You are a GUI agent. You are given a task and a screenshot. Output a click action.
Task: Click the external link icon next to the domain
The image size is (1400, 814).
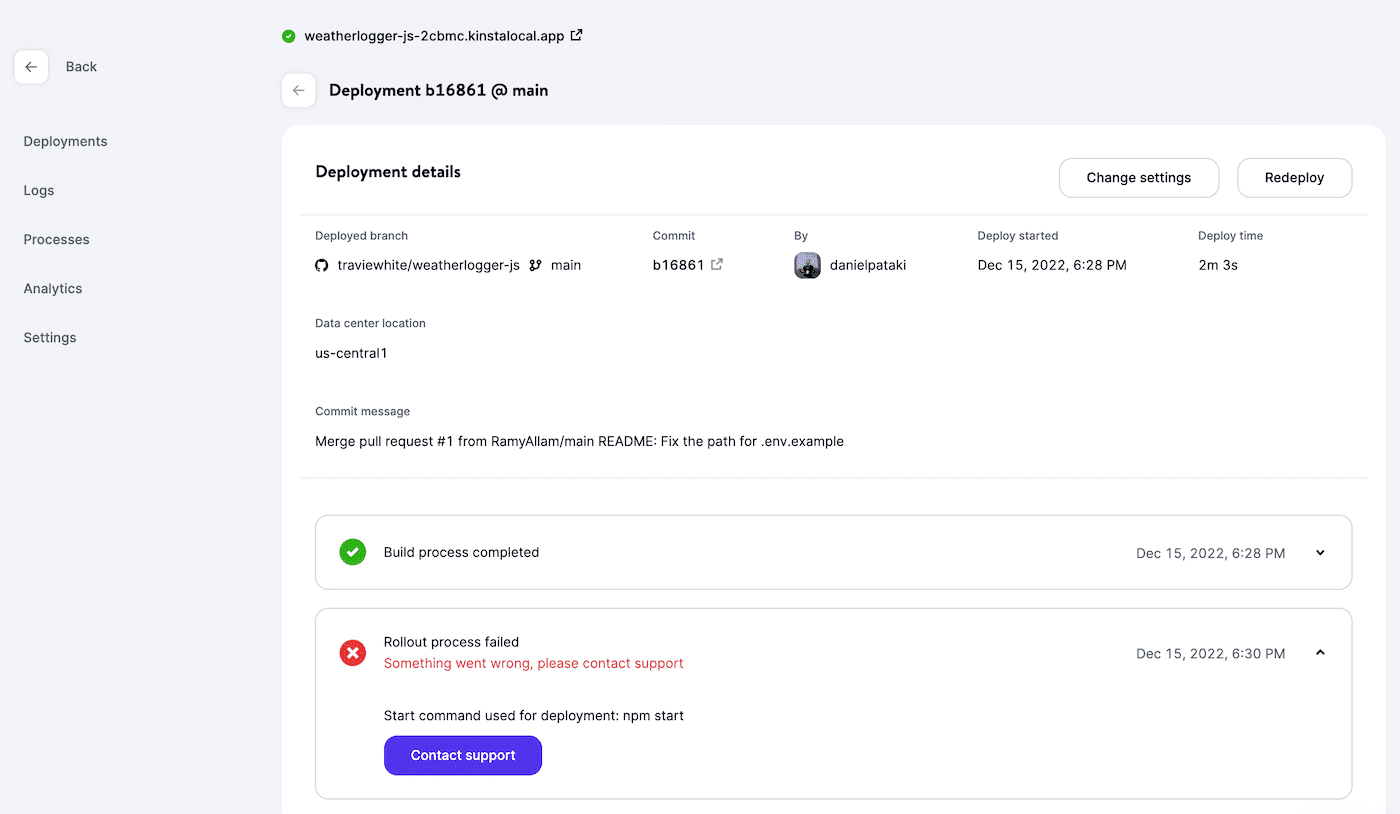tap(576, 34)
